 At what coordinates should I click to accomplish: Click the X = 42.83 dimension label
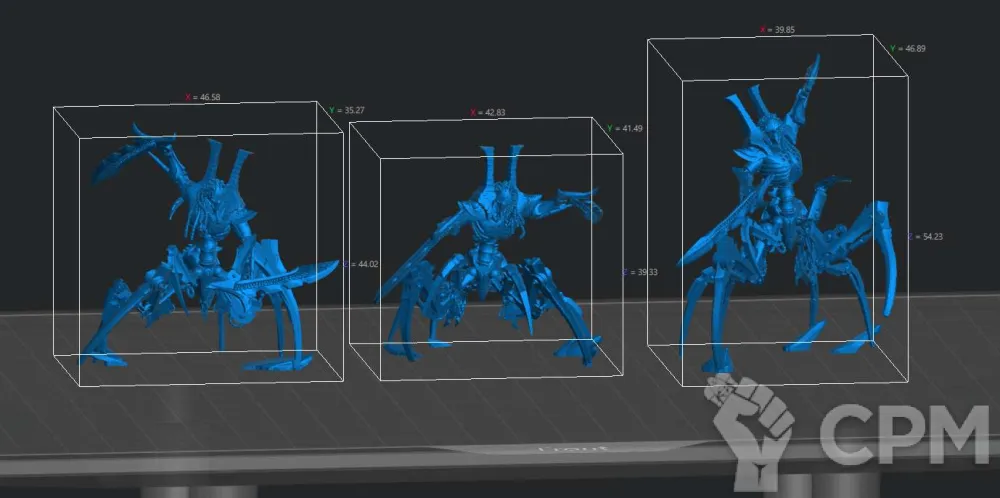click(488, 113)
